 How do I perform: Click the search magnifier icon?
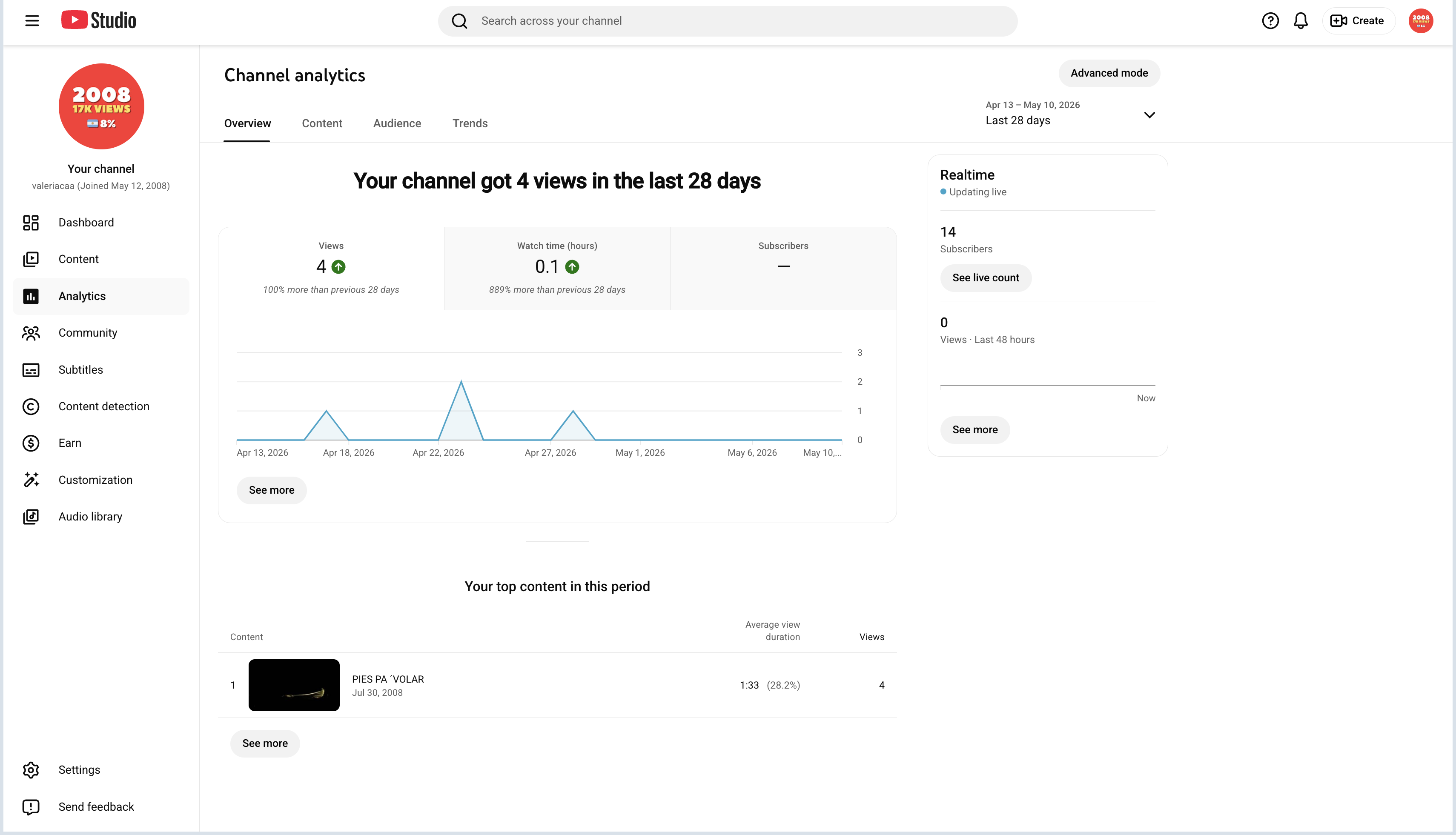459,21
